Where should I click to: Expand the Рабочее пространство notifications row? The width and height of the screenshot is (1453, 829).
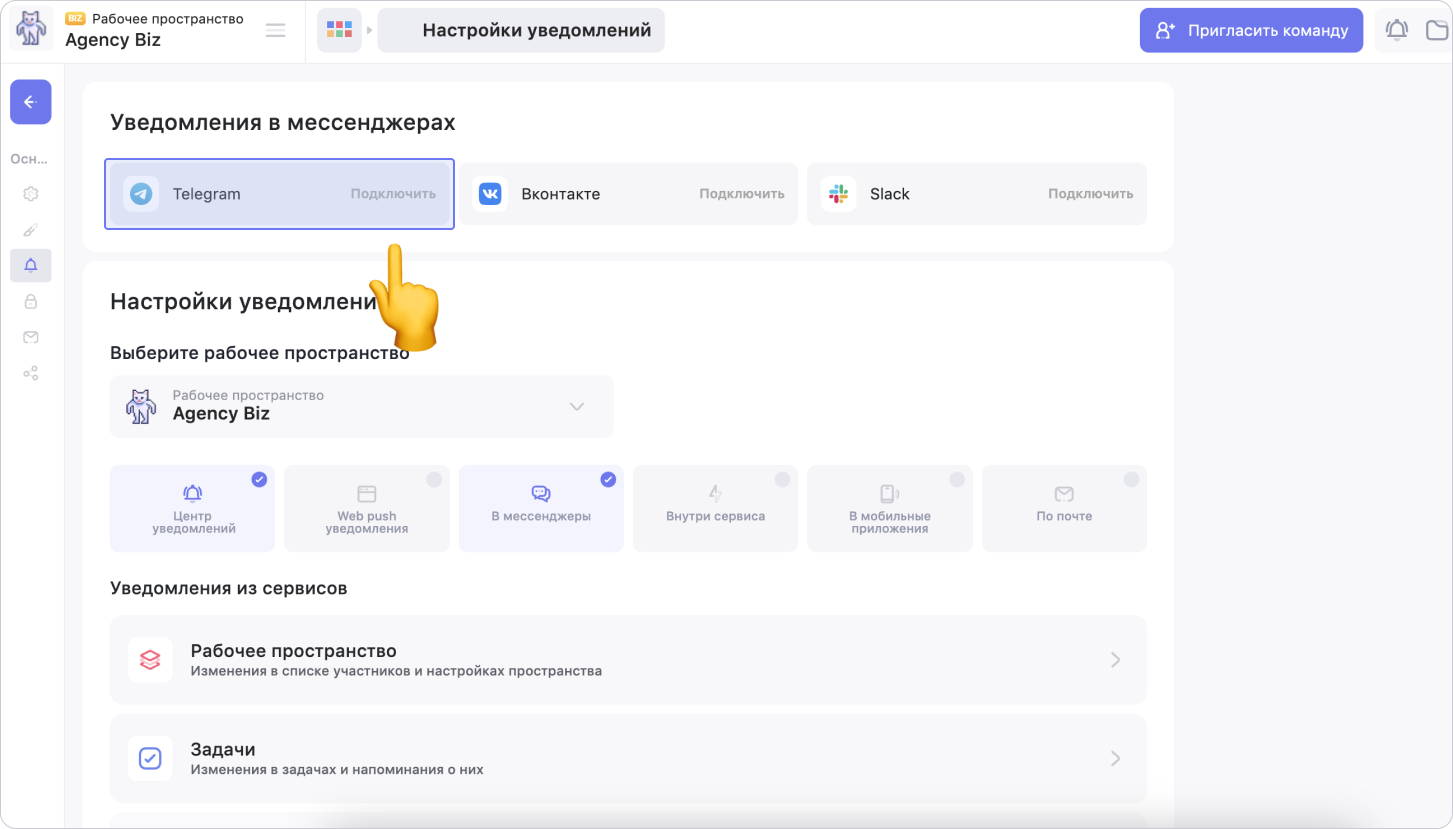627,660
